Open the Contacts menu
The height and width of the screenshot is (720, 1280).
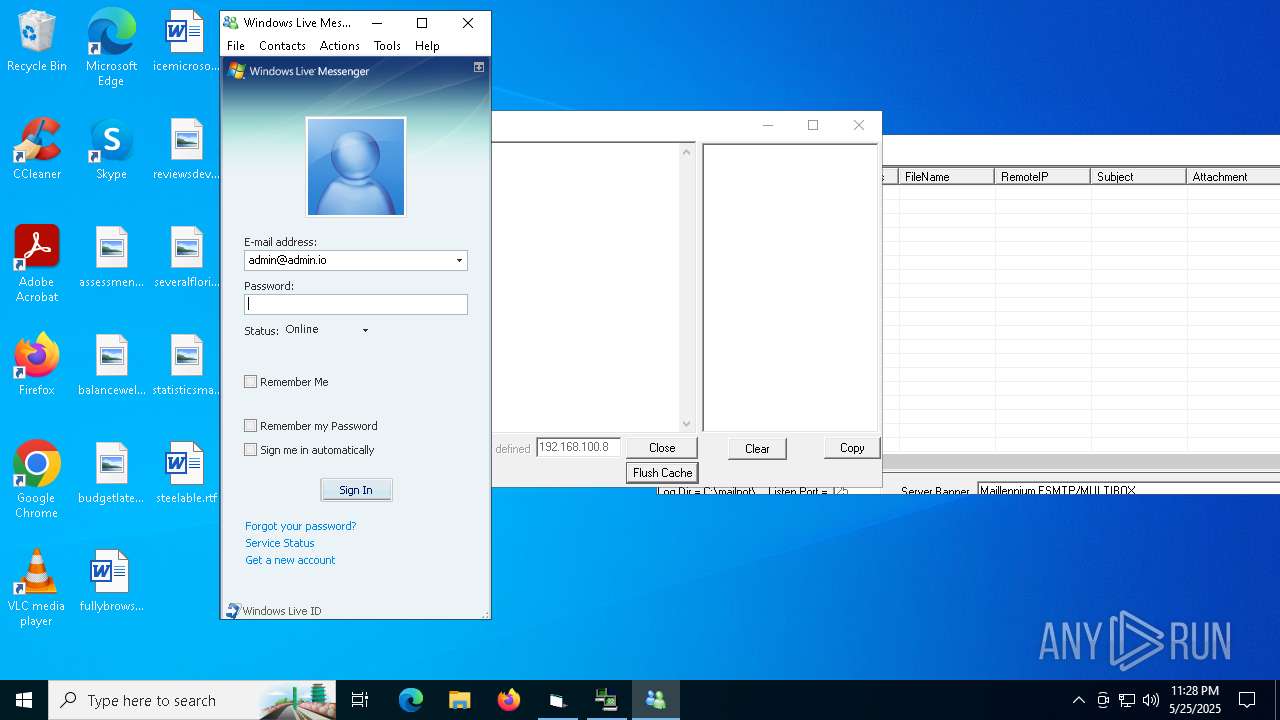click(282, 46)
